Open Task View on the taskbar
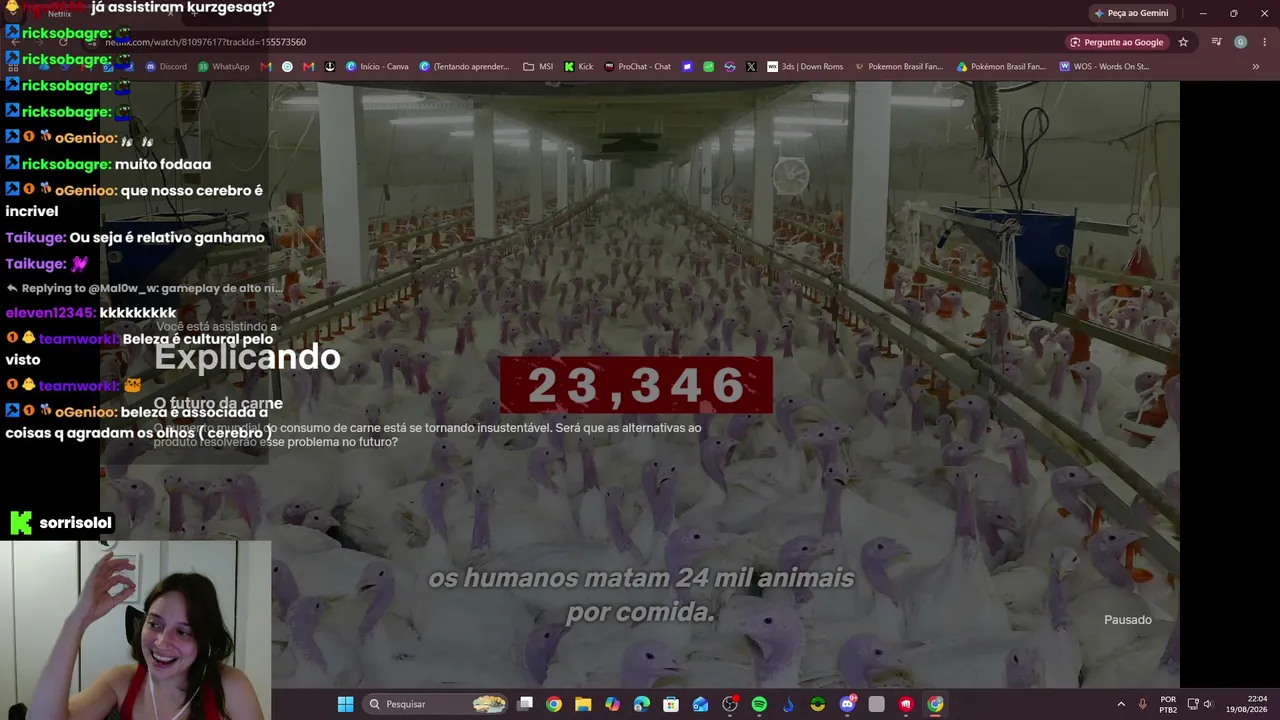The image size is (1280, 720). pyautogui.click(x=525, y=704)
